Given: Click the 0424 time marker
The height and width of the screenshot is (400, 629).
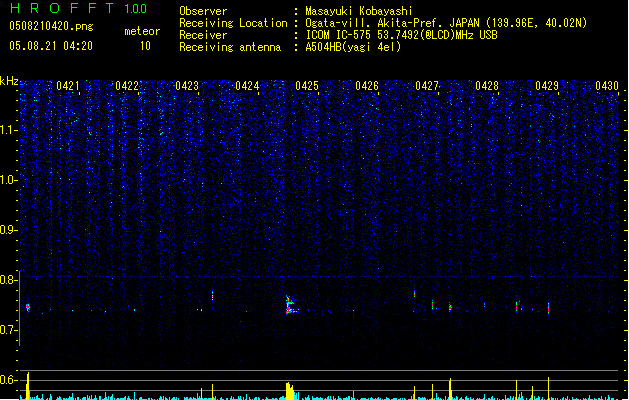Looking at the screenshot, I should 247,86.
